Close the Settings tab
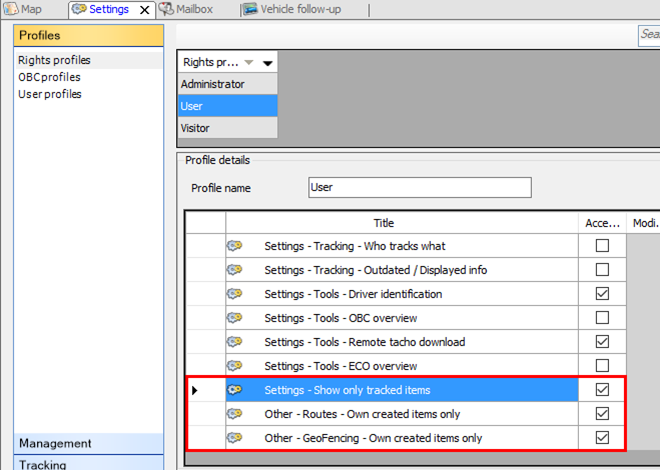 (145, 10)
